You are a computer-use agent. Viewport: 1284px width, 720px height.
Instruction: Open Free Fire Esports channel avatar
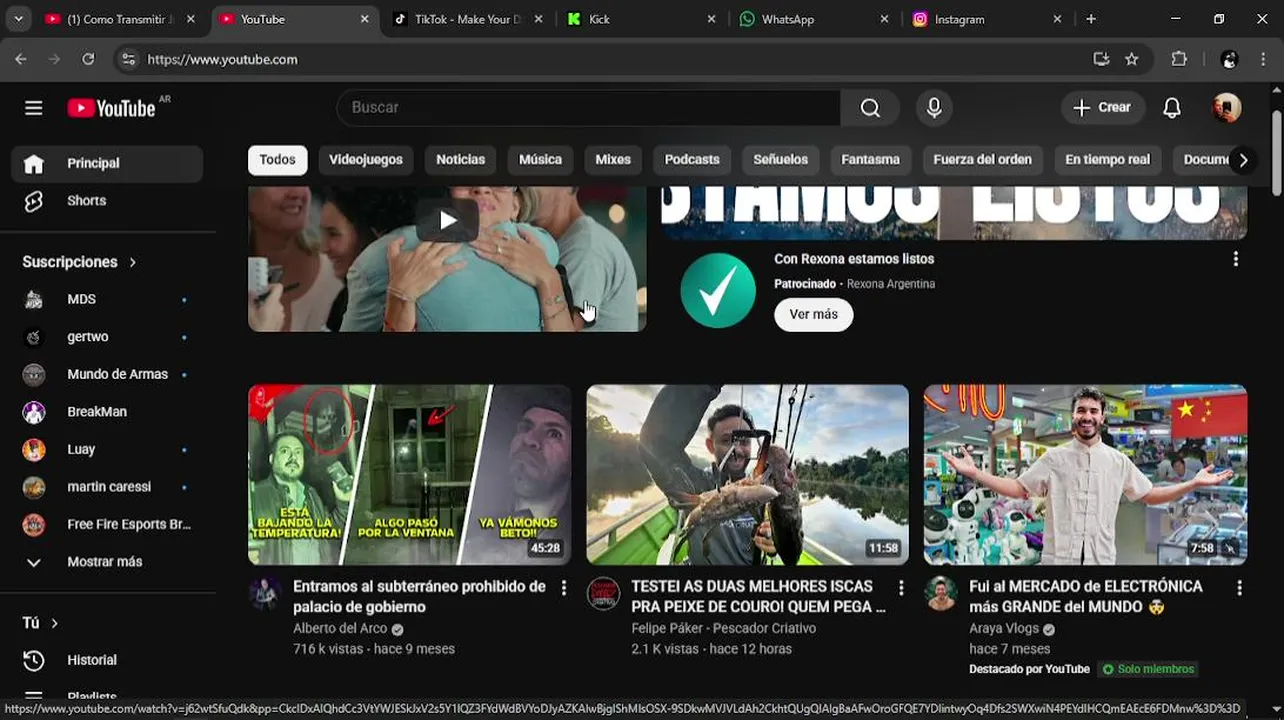34,524
